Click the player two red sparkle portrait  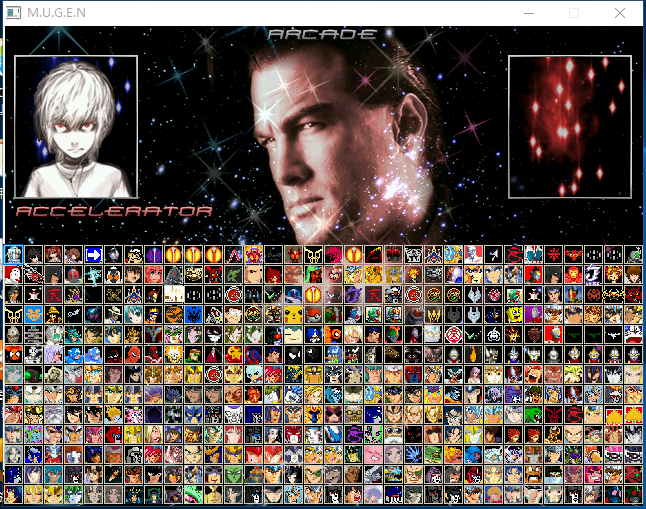click(570, 127)
